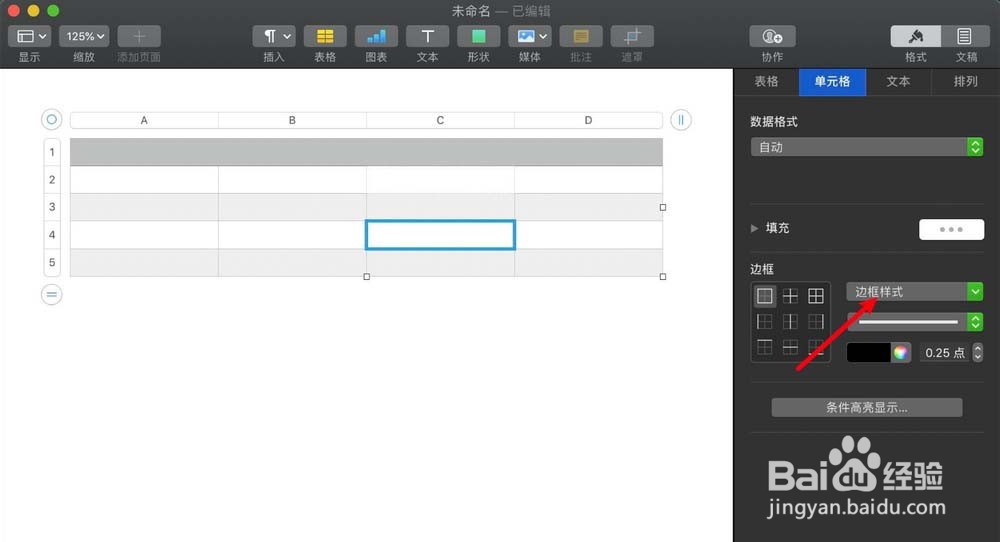Click the selected cell C4

point(440,235)
